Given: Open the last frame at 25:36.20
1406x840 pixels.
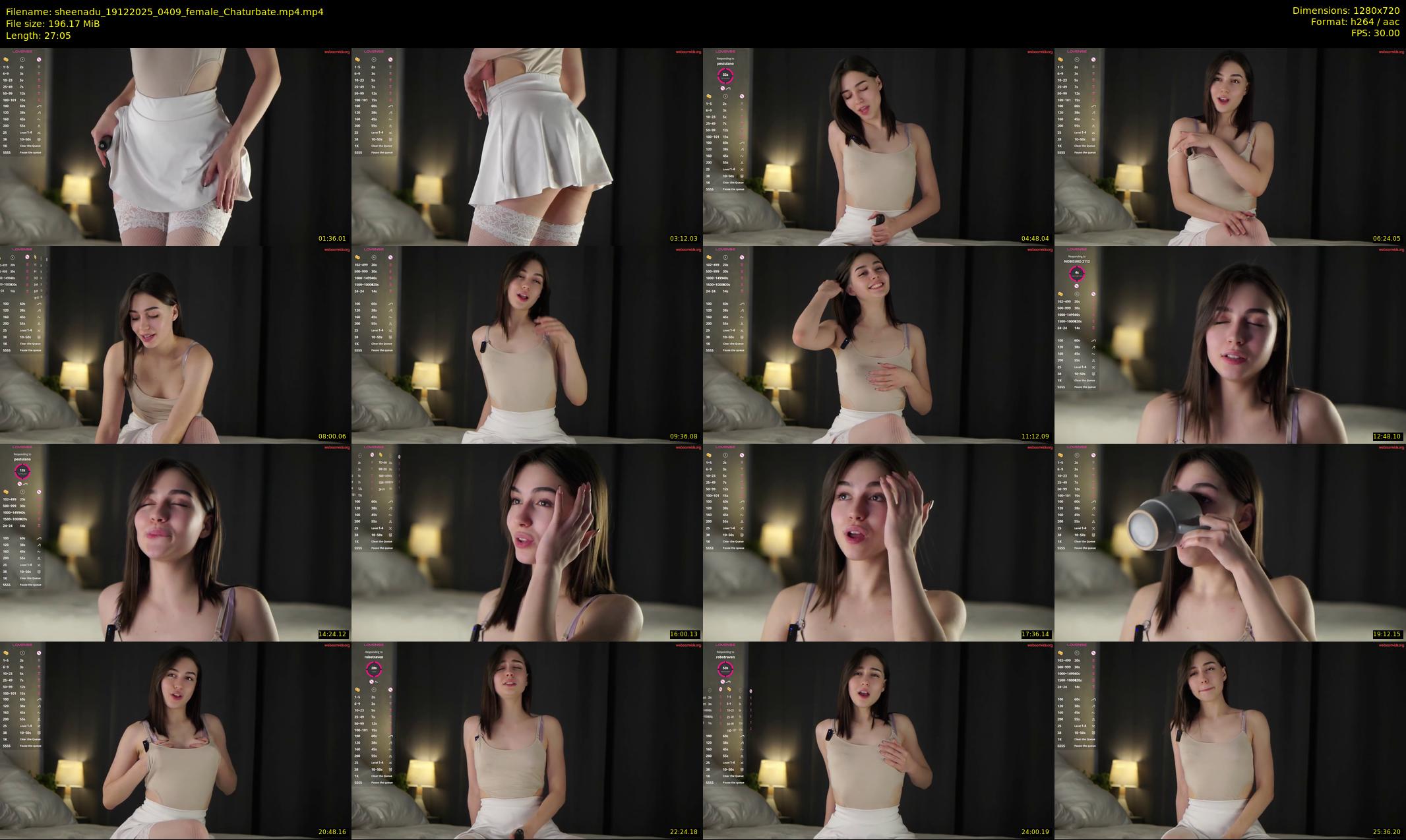Looking at the screenshot, I should [1230, 740].
